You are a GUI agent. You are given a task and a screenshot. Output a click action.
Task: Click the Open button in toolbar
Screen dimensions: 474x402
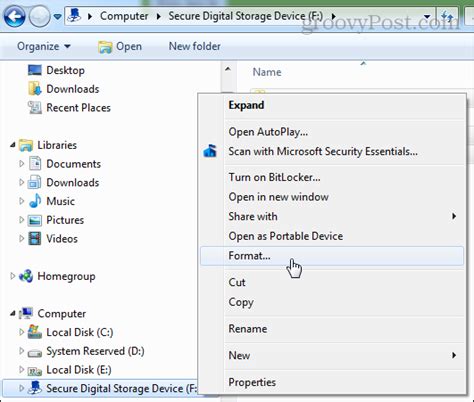coord(120,47)
